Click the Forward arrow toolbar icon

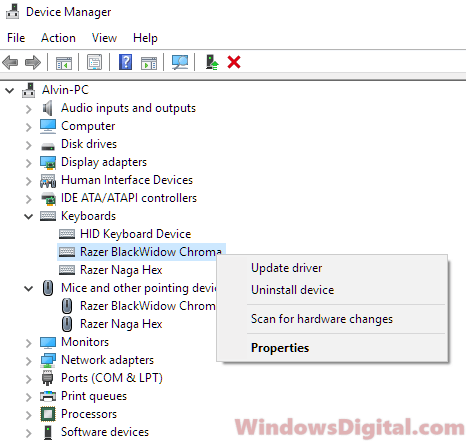coord(33,62)
